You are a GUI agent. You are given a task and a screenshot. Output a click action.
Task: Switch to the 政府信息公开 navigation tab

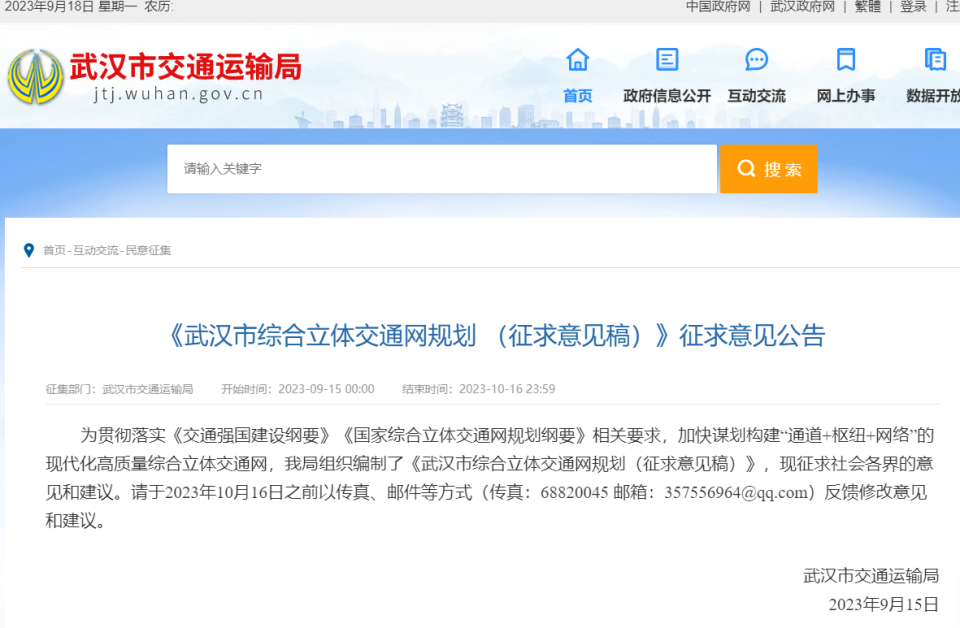click(x=665, y=95)
